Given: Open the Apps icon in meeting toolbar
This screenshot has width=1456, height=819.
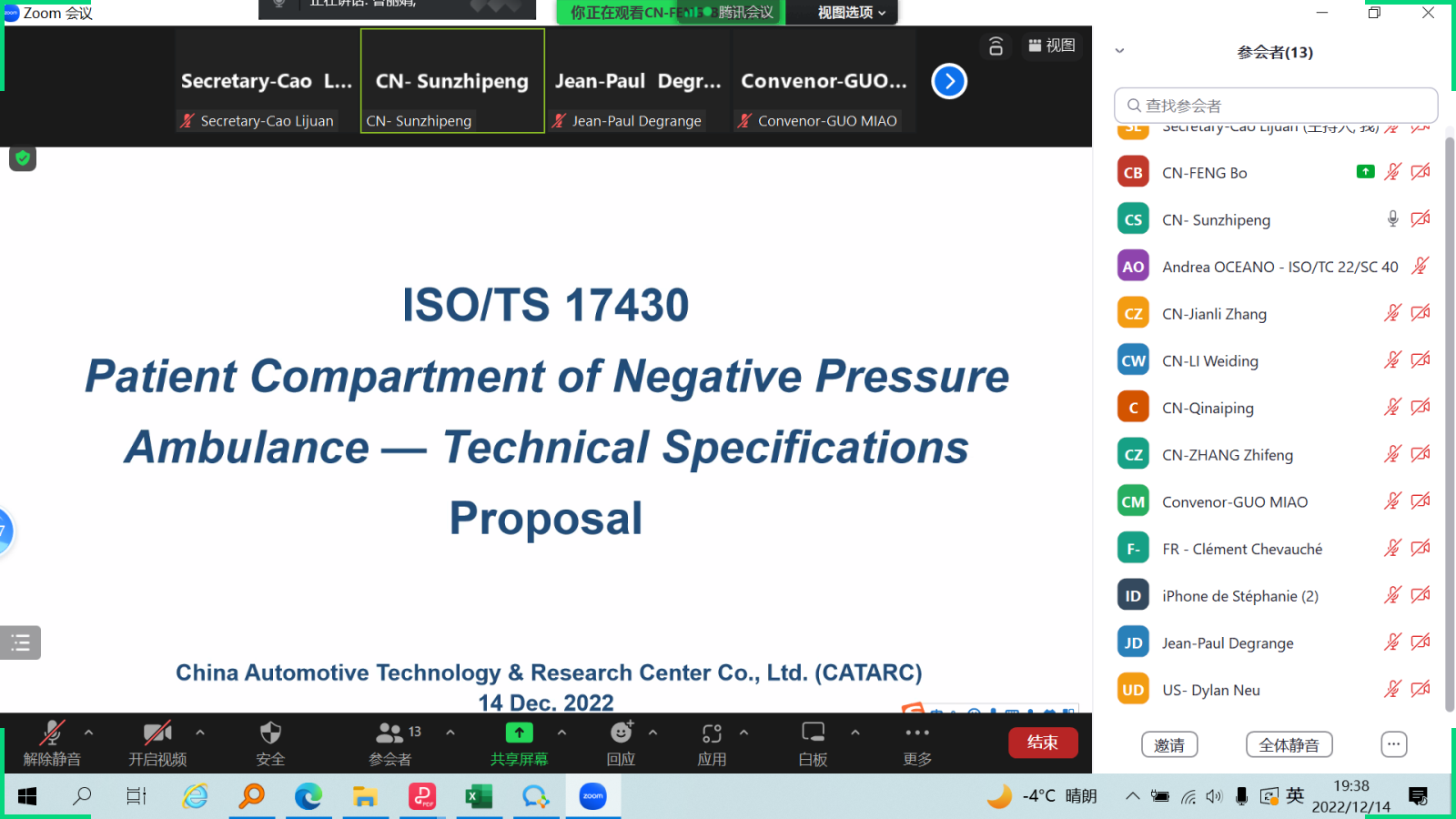Looking at the screenshot, I should tap(712, 733).
